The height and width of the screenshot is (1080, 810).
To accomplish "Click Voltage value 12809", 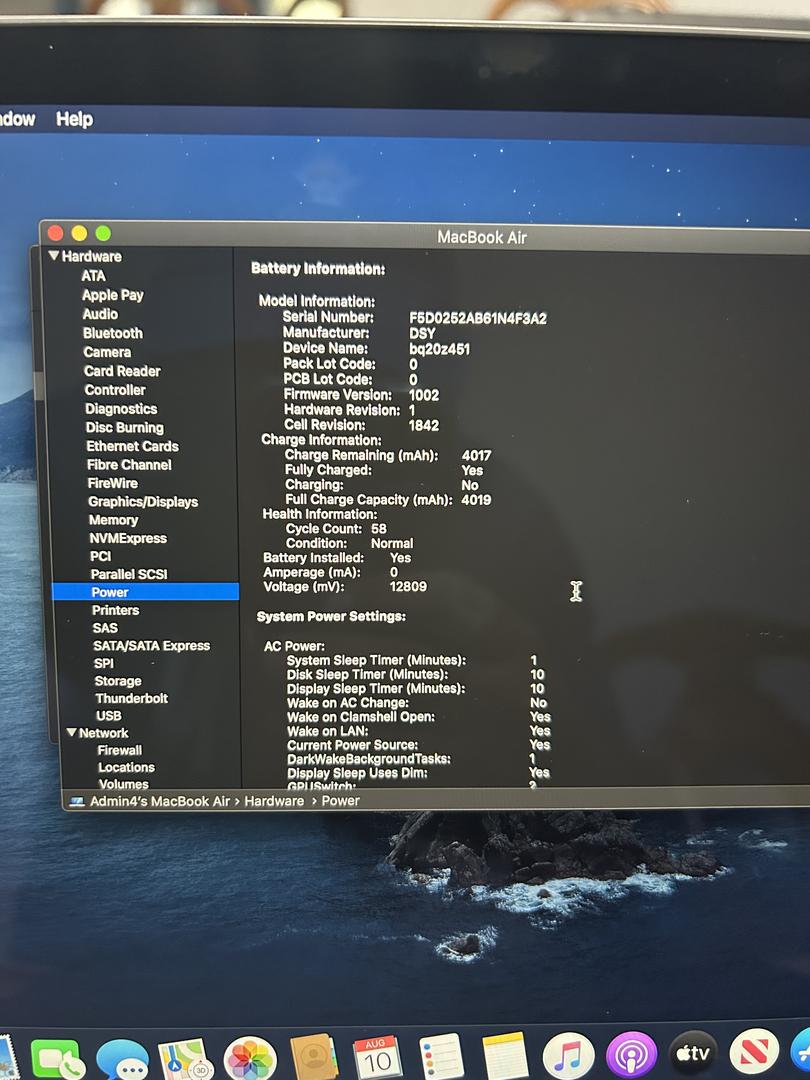I will (408, 587).
